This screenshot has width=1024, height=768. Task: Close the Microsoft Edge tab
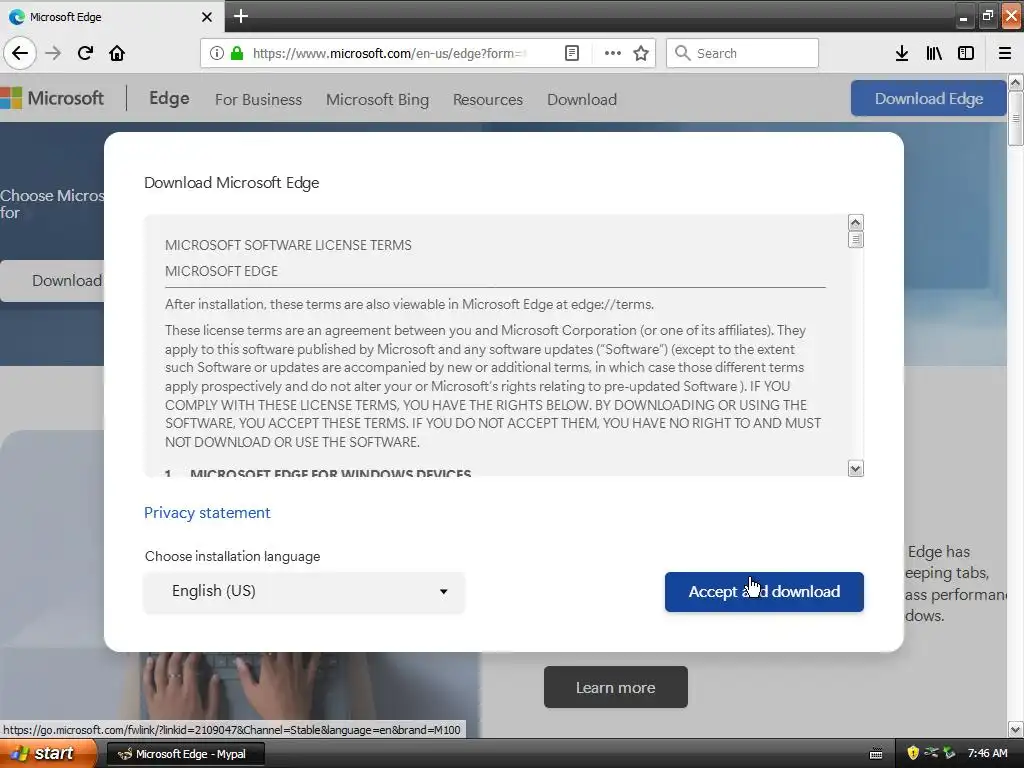206,17
